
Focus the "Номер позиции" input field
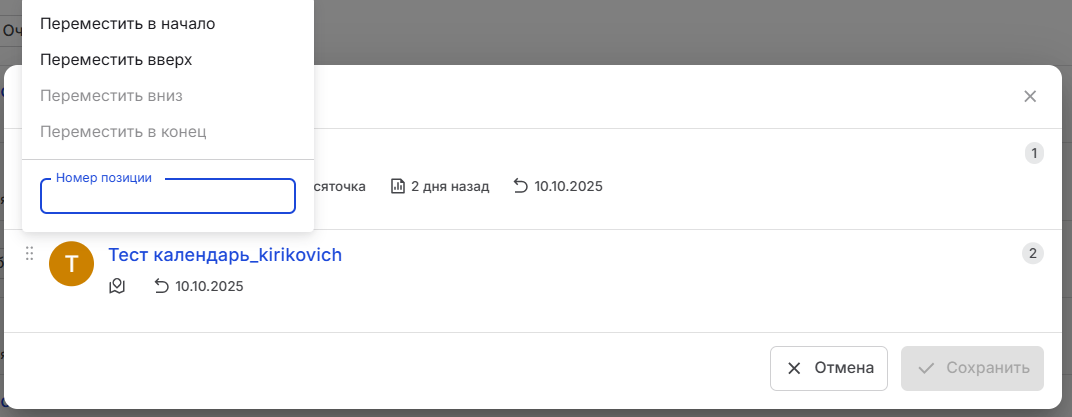tap(168, 197)
